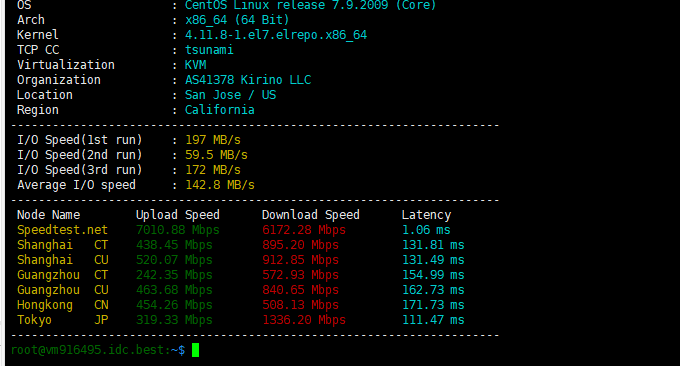Click the Node Name column header
680x366 pixels.
(49, 215)
